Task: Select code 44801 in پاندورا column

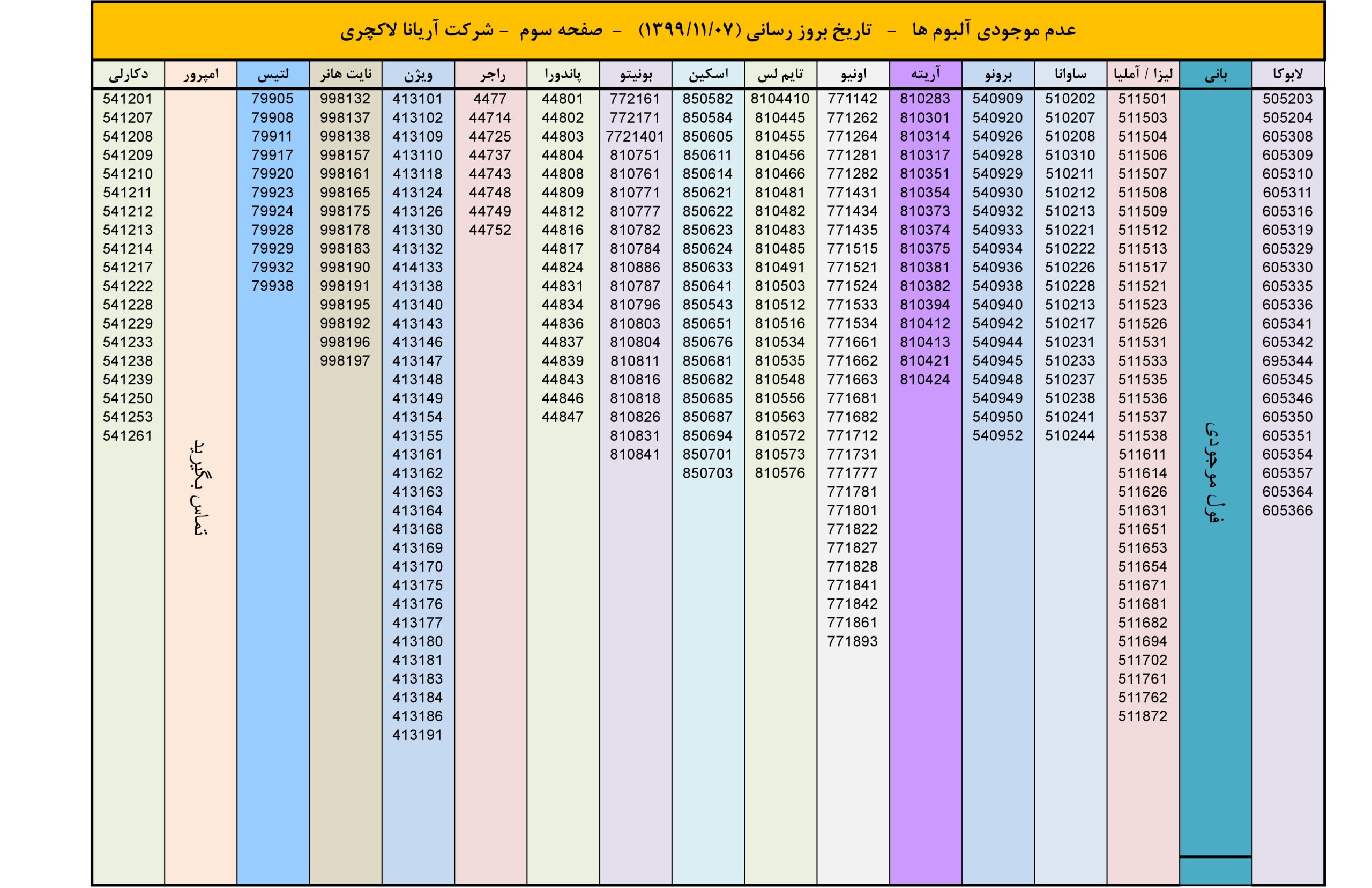Action: (562, 99)
